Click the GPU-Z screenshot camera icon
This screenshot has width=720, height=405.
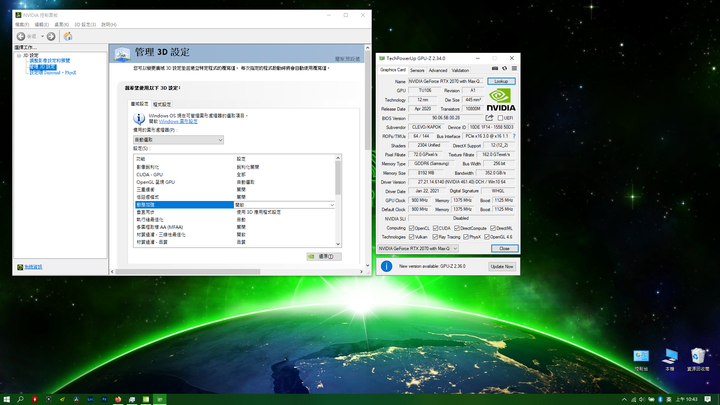coord(495,68)
